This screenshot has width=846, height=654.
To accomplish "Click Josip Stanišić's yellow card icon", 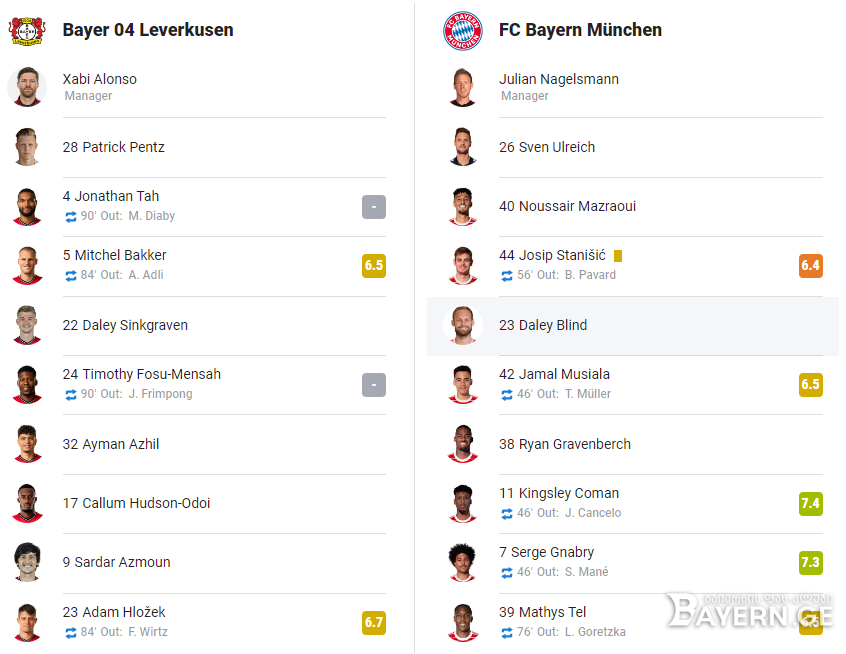I will [618, 256].
